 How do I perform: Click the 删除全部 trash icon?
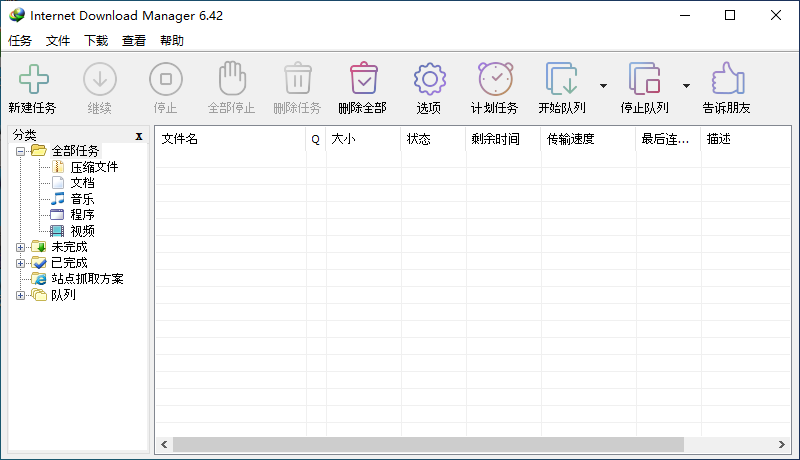point(362,79)
